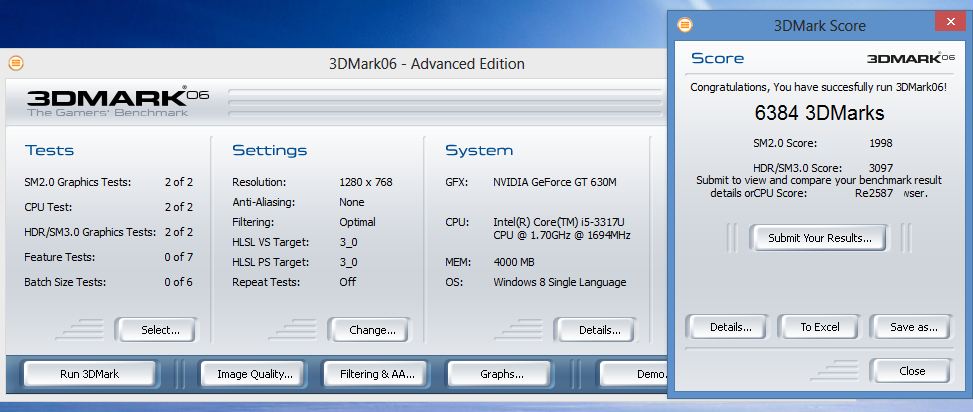Open Filtering & AA... options
Screen dimensions: 973x412
(x=377, y=374)
